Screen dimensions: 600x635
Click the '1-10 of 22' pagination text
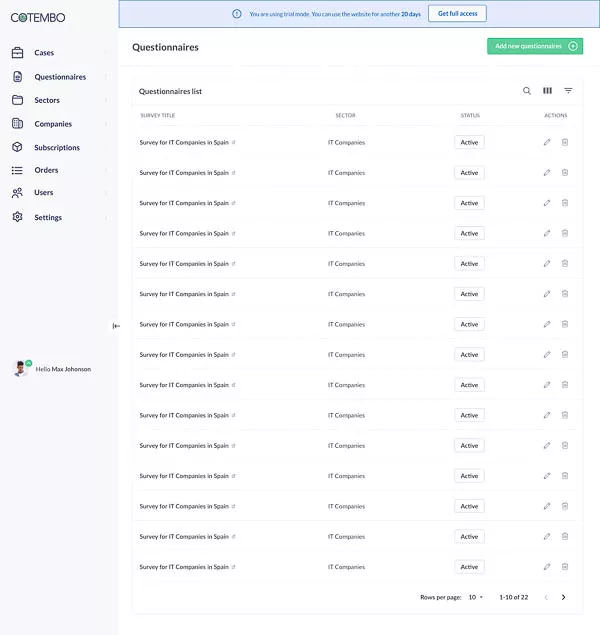514,597
